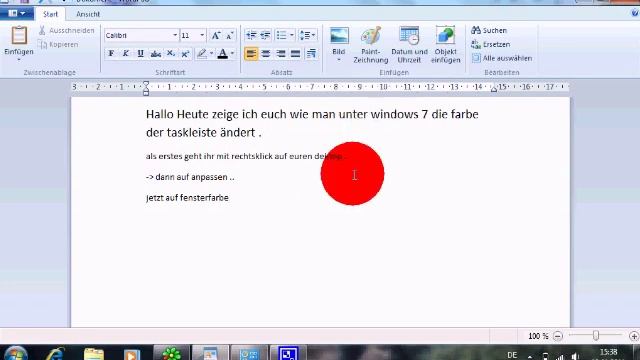Toggle superscript formatting
This screenshot has height=360, width=640.
point(185,53)
